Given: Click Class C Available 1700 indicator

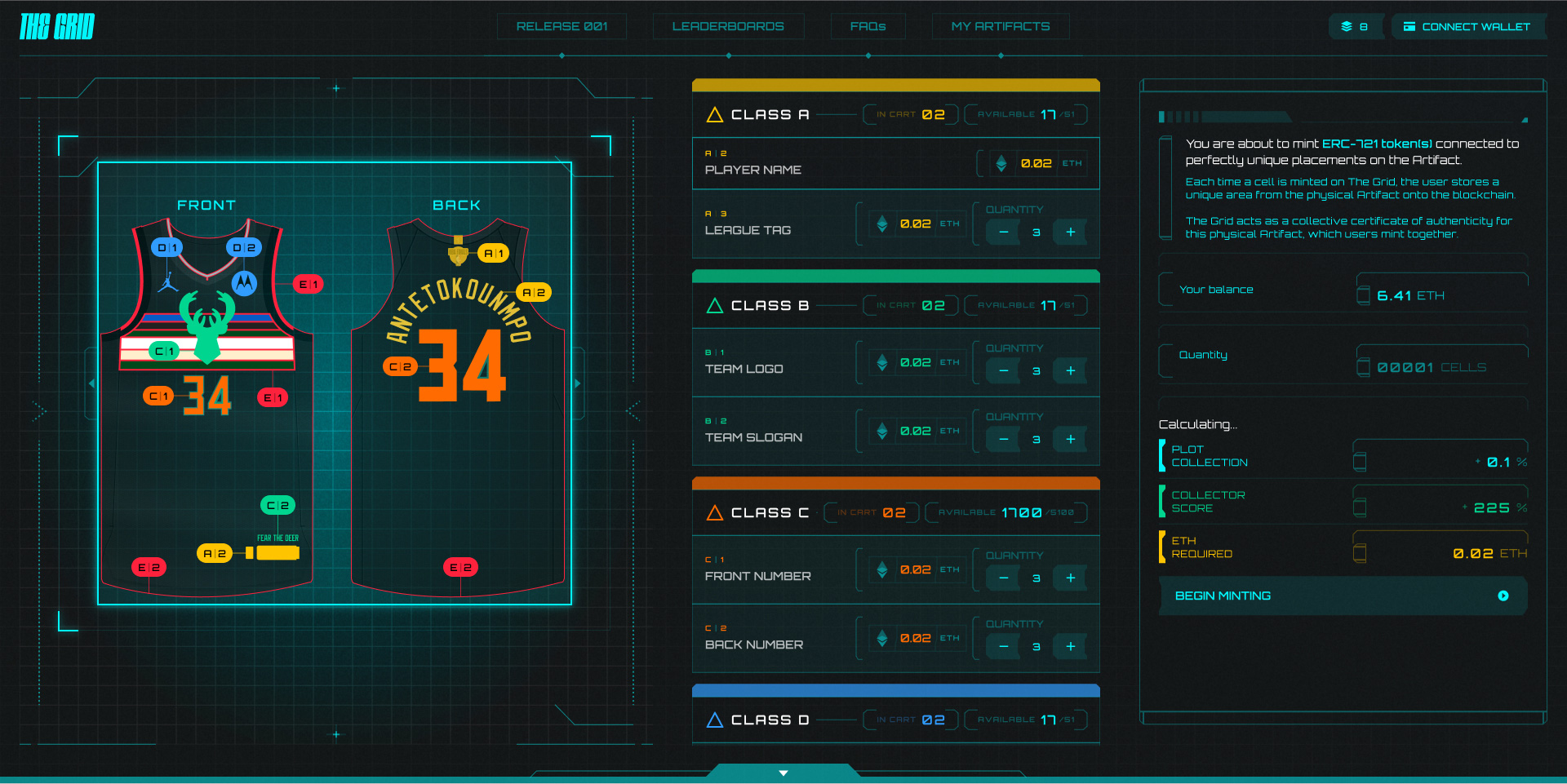Looking at the screenshot, I should tap(1005, 512).
